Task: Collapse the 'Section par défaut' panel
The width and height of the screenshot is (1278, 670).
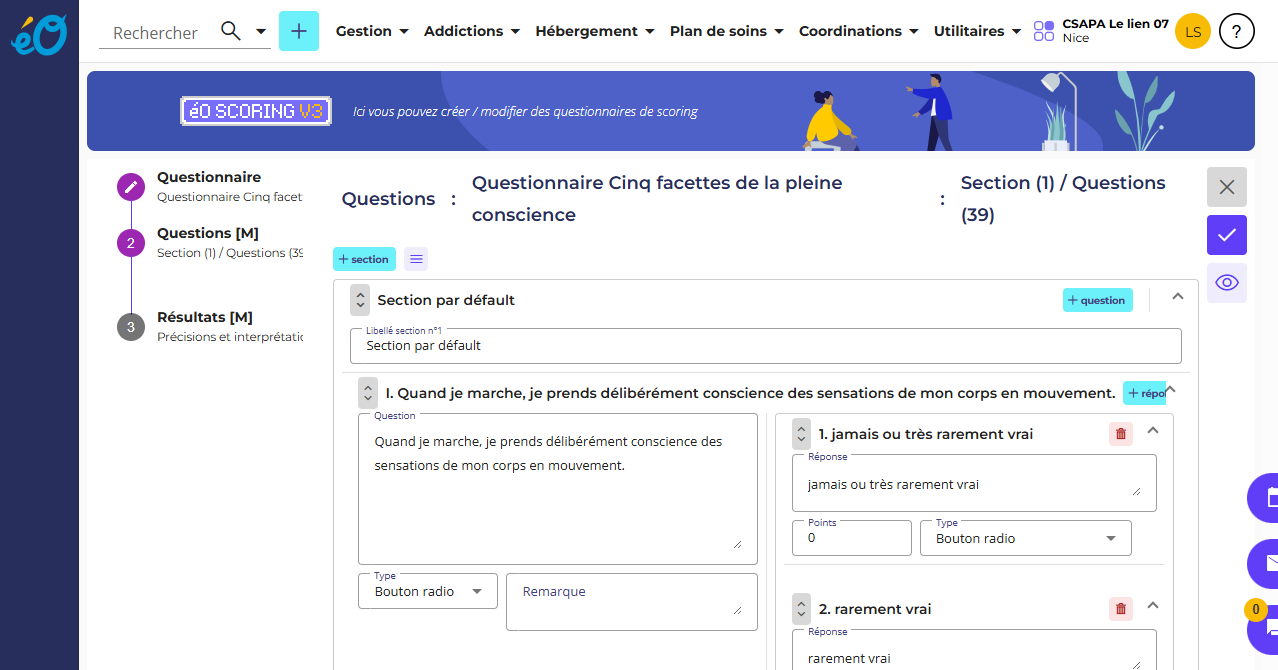Action: [1178, 297]
